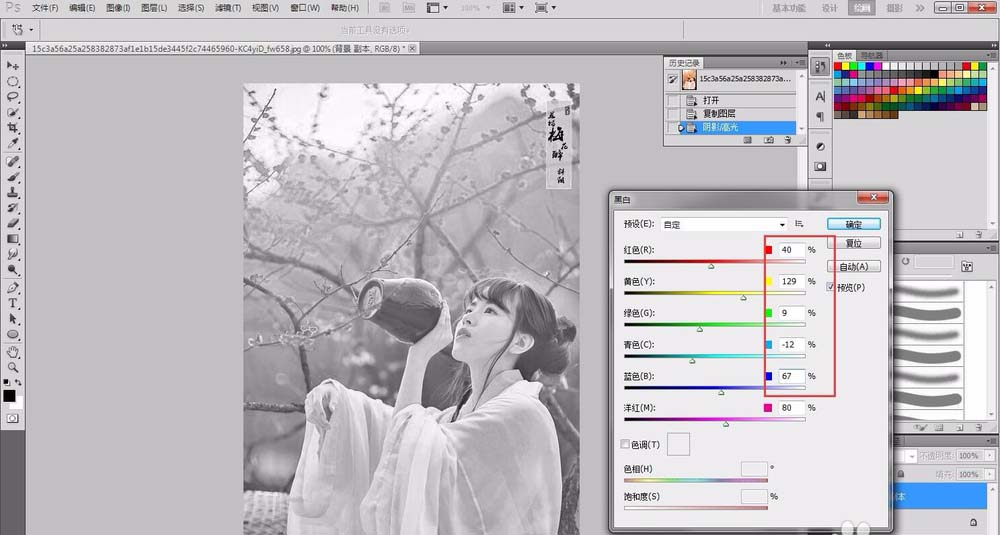The height and width of the screenshot is (535, 1000).
Task: Select the Hand tool
Action: point(14,352)
